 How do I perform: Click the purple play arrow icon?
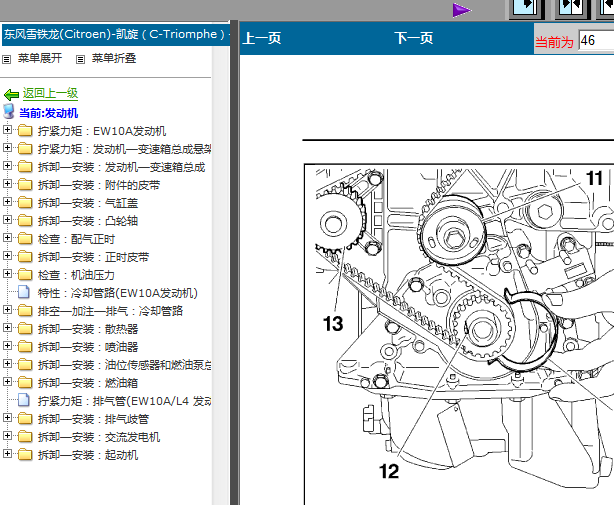(x=462, y=10)
